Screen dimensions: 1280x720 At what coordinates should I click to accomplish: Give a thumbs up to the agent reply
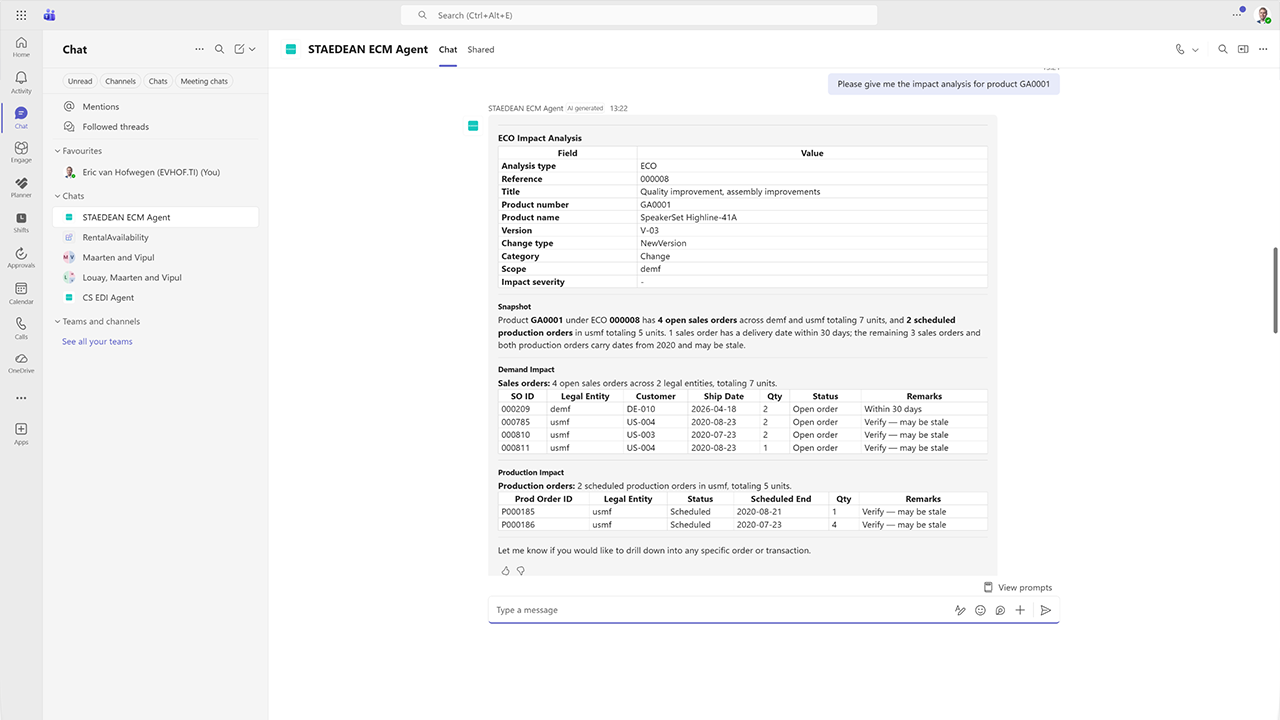(x=505, y=571)
